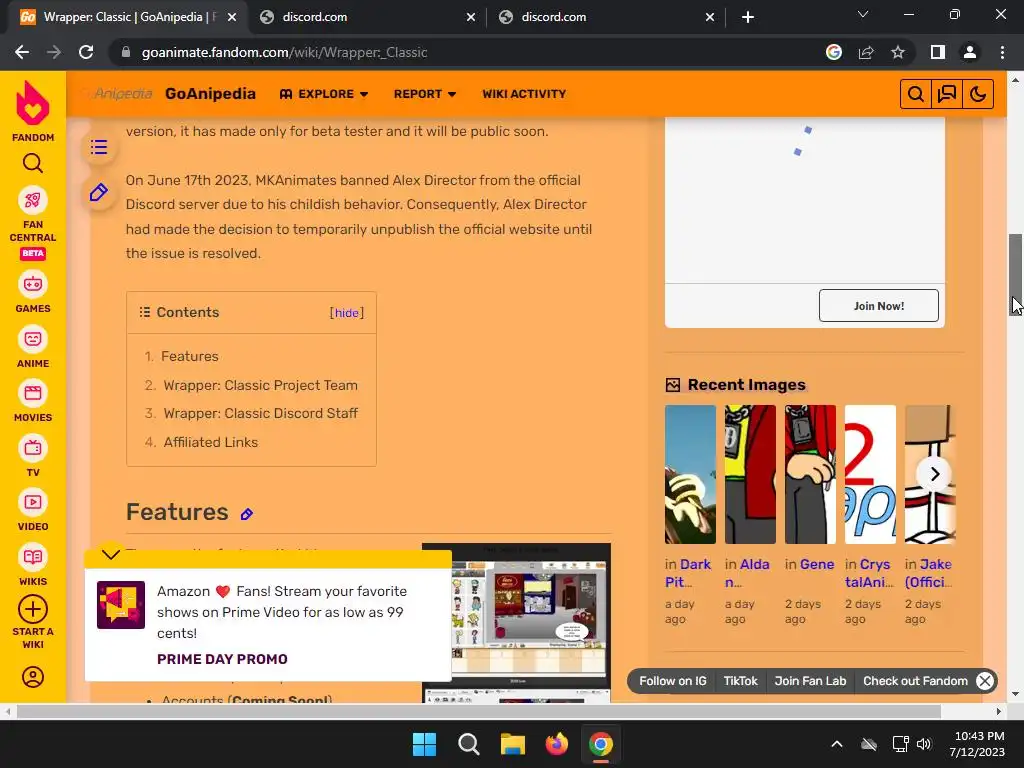Jump to Wrapper: Classic Project Team
The height and width of the screenshot is (768, 1024).
pyautogui.click(x=260, y=385)
